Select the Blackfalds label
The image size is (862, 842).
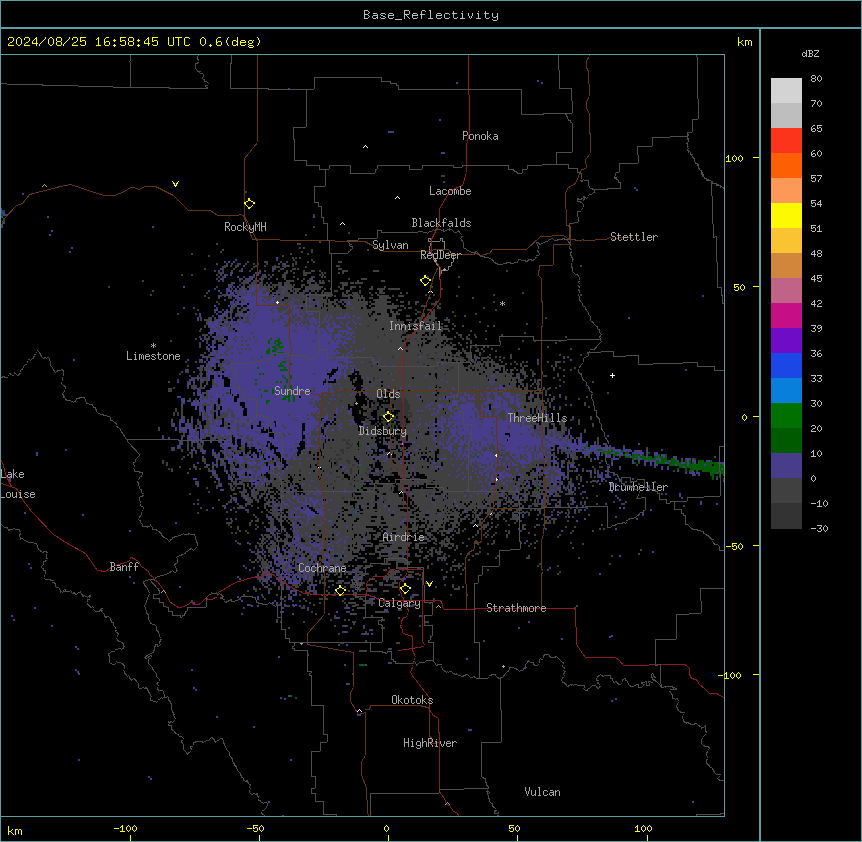pos(441,223)
